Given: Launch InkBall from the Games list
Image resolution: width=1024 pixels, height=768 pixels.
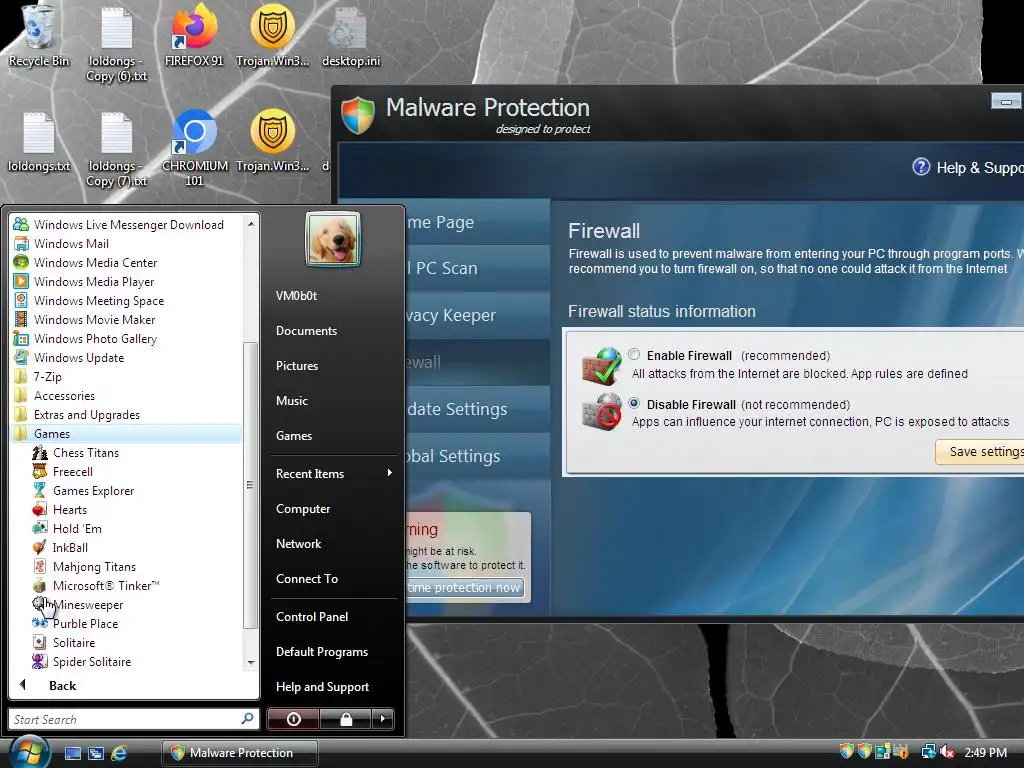Looking at the screenshot, I should [x=70, y=547].
